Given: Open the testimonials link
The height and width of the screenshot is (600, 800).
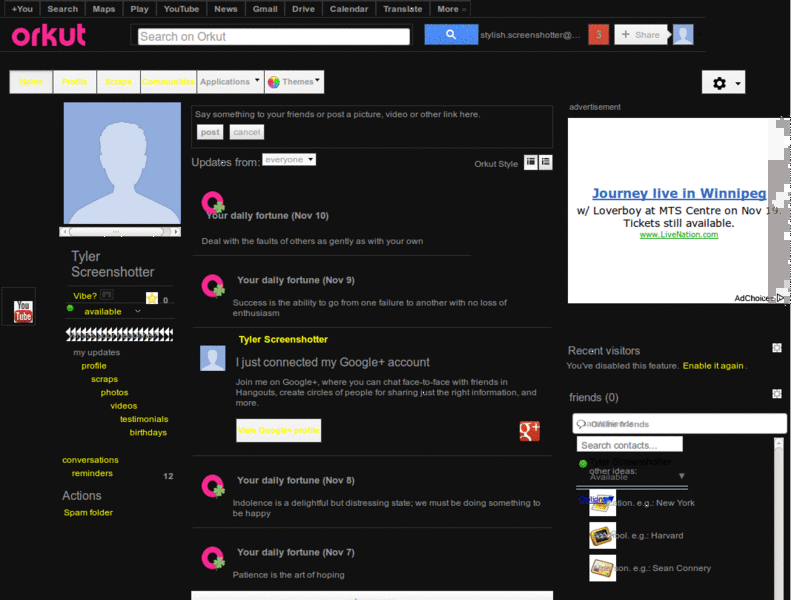Looking at the screenshot, I should point(144,419).
